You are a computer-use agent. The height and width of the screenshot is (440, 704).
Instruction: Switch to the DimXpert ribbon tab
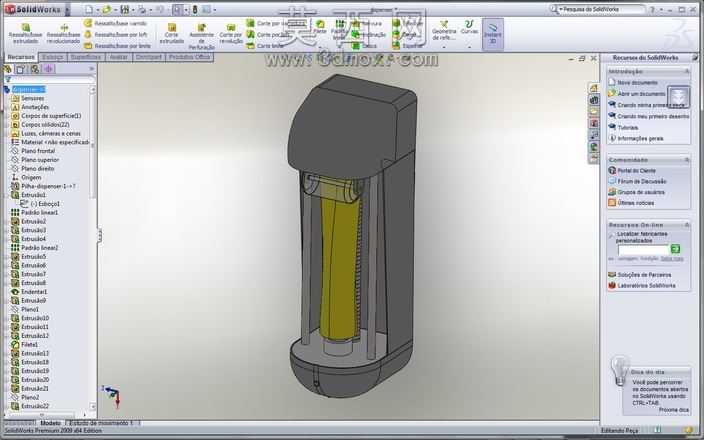pyautogui.click(x=149, y=57)
